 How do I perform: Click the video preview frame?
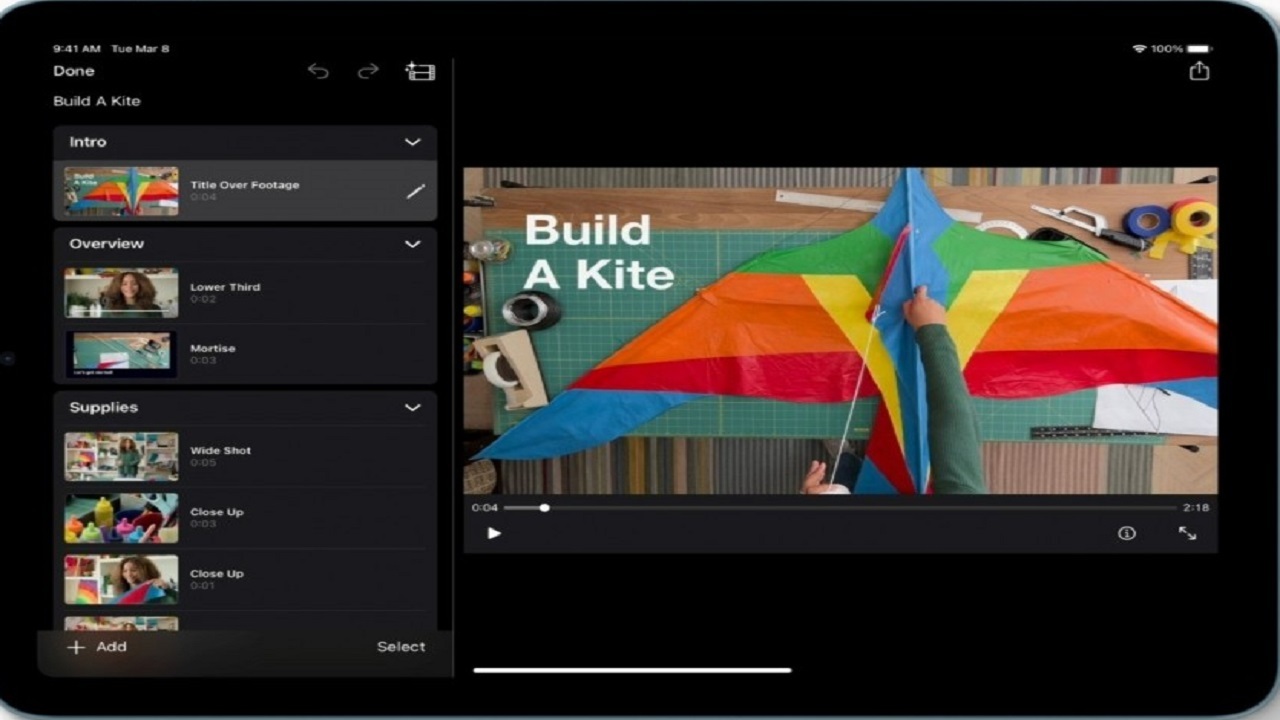tap(841, 330)
